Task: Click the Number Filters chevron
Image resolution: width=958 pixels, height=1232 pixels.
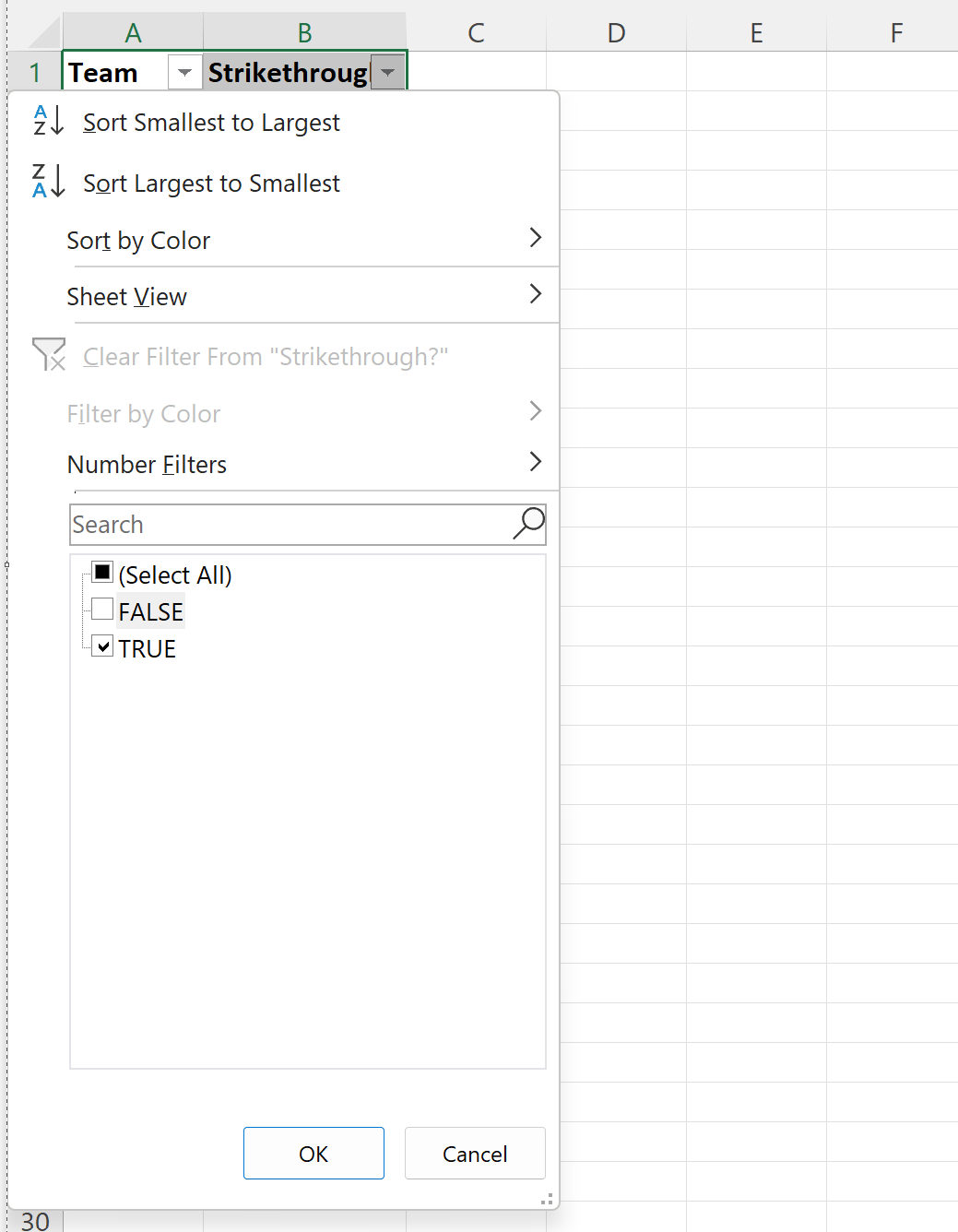Action: pyautogui.click(x=536, y=462)
